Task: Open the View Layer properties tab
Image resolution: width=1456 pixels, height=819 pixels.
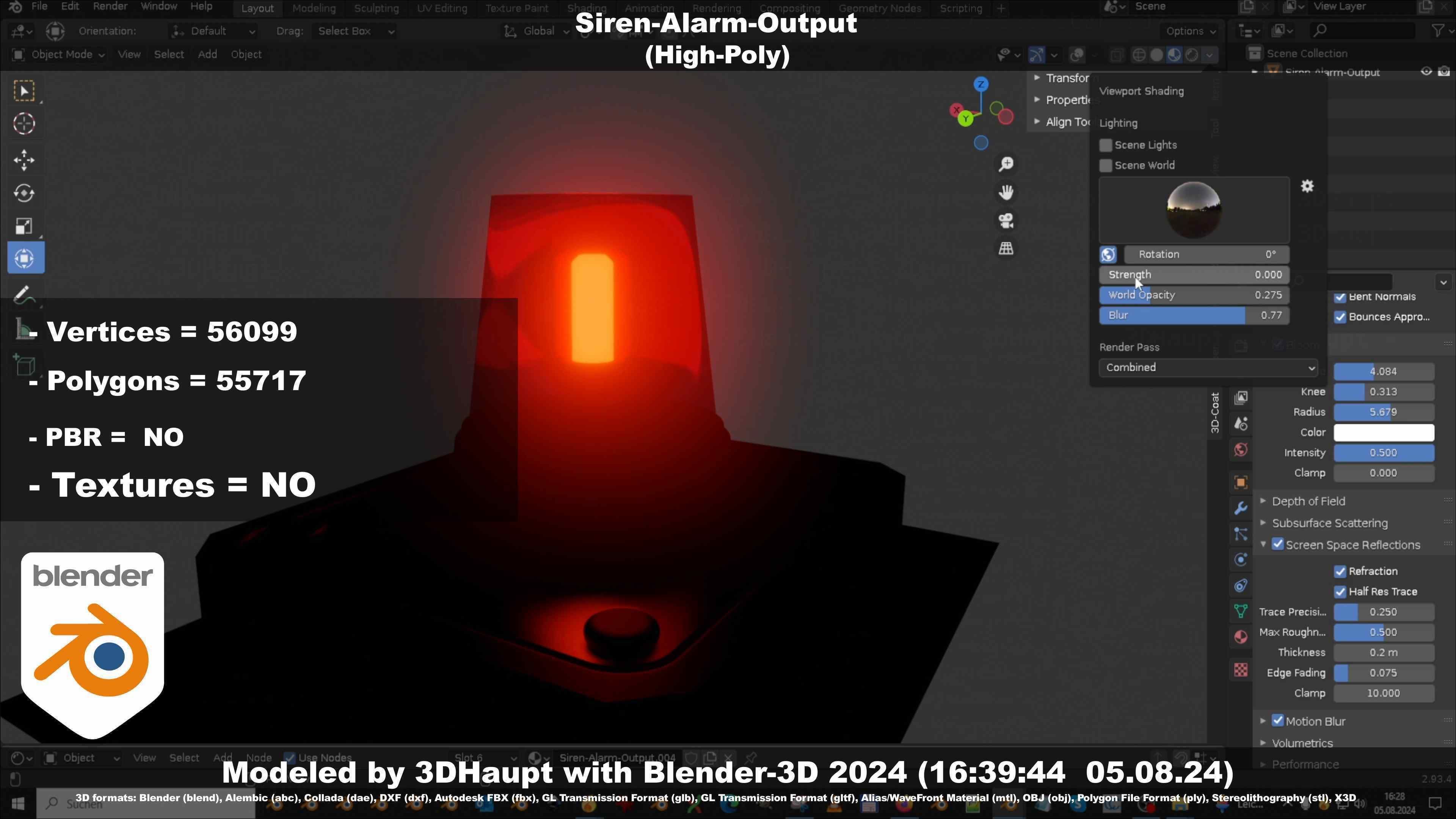Action: point(1241,398)
